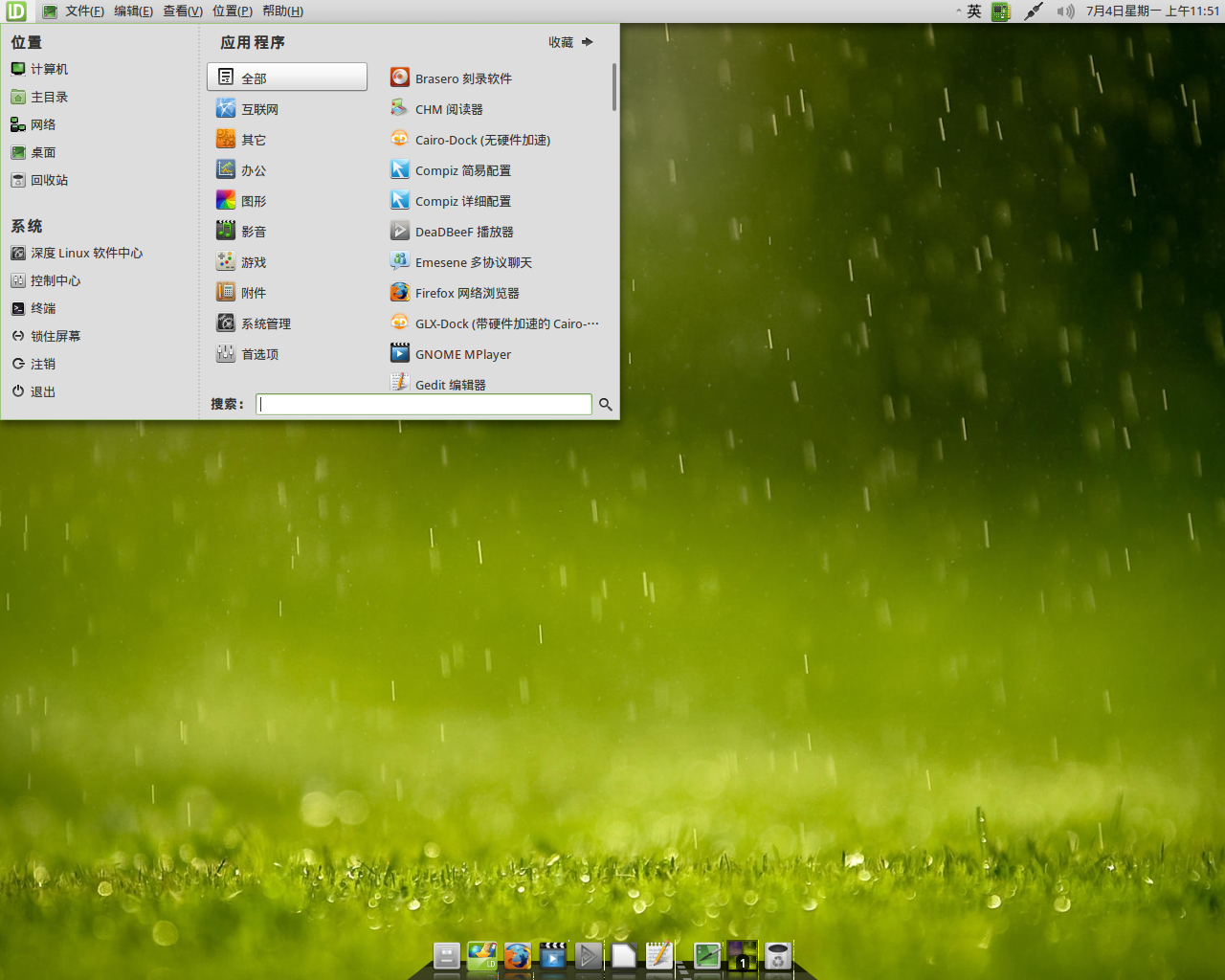Open GLX-Dock (带硬件加速的 Cairo) entry
Image resolution: width=1225 pixels, height=980 pixels.
click(x=495, y=323)
